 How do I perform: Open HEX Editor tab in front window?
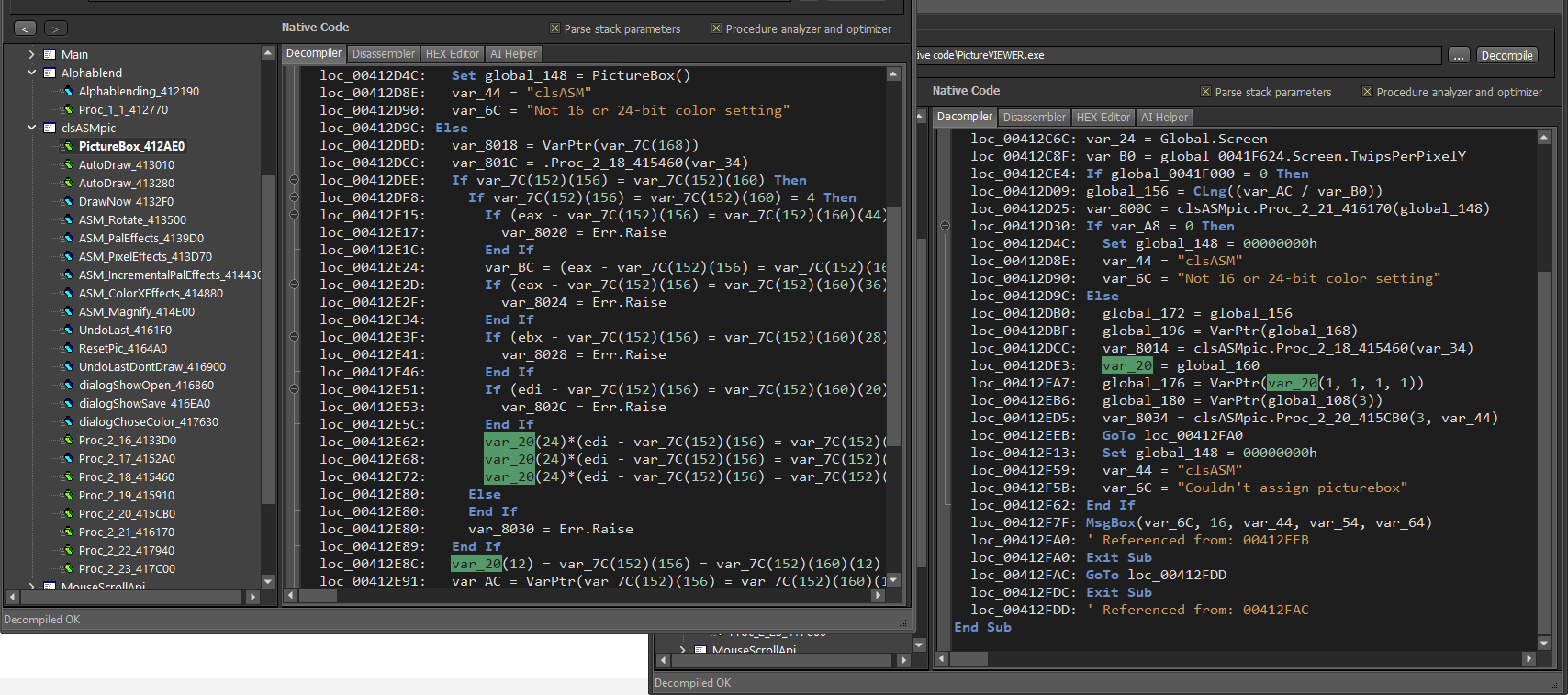point(453,54)
